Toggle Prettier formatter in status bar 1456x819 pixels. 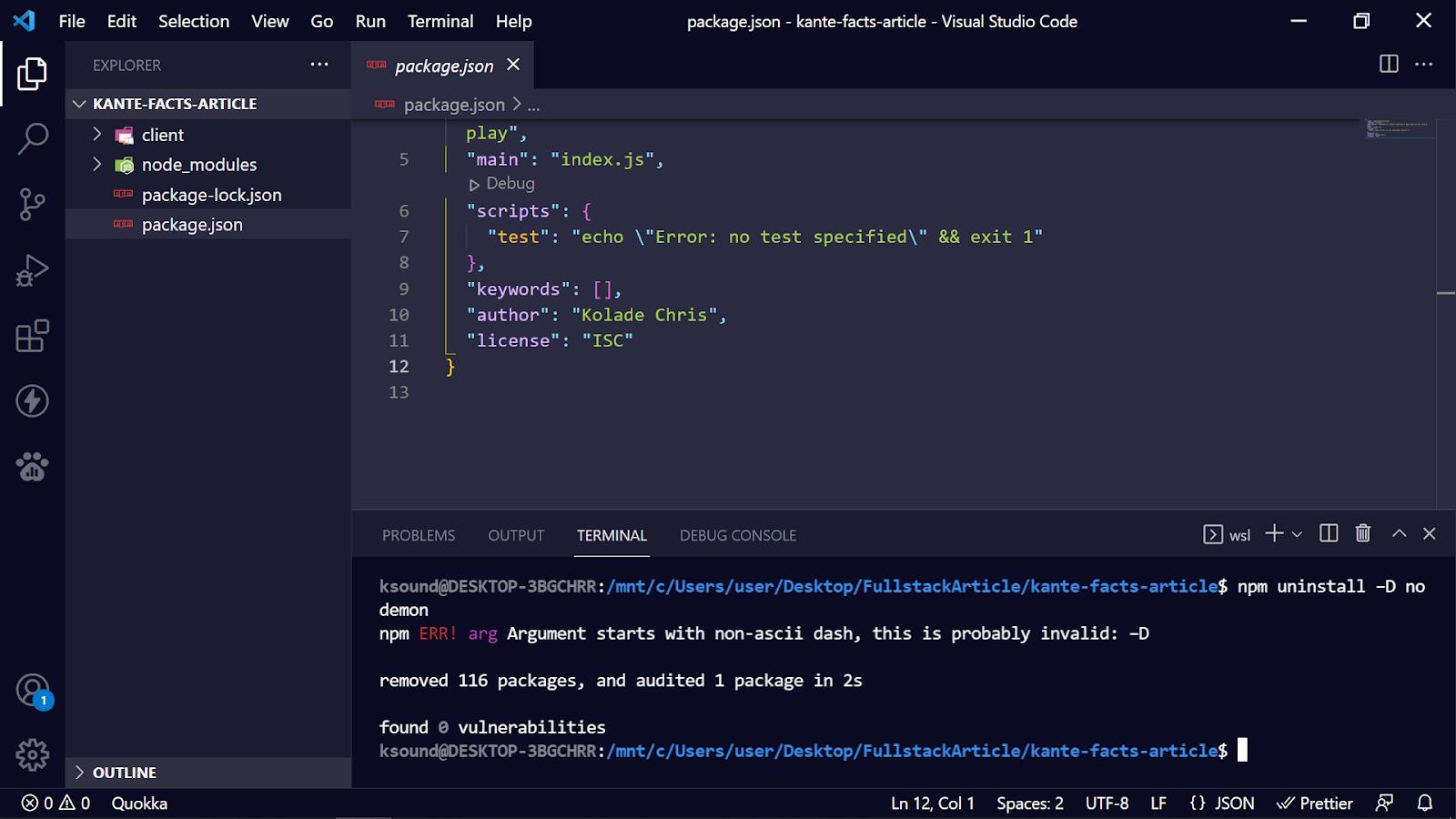click(1315, 804)
